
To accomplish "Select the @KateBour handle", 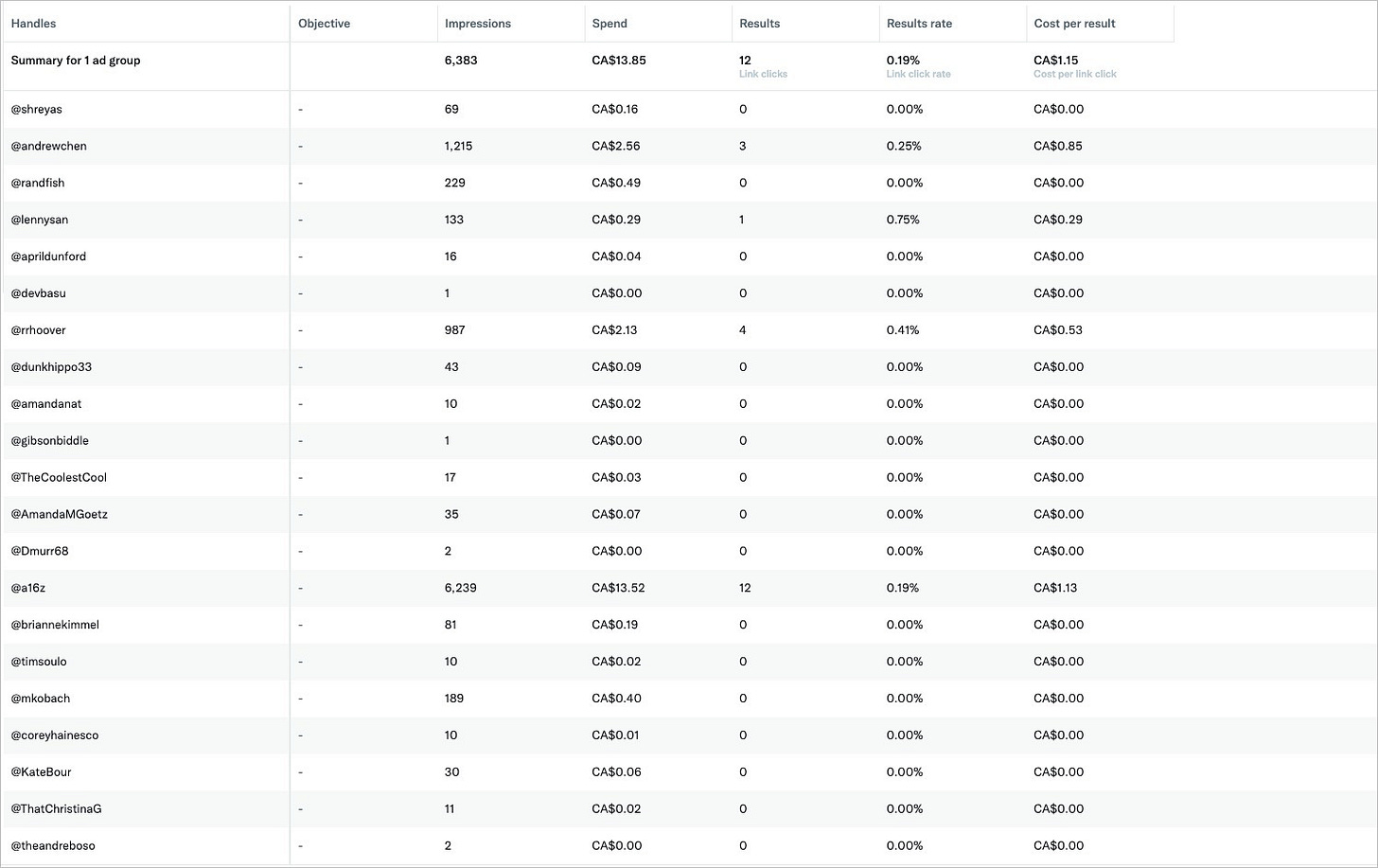I will (41, 773).
